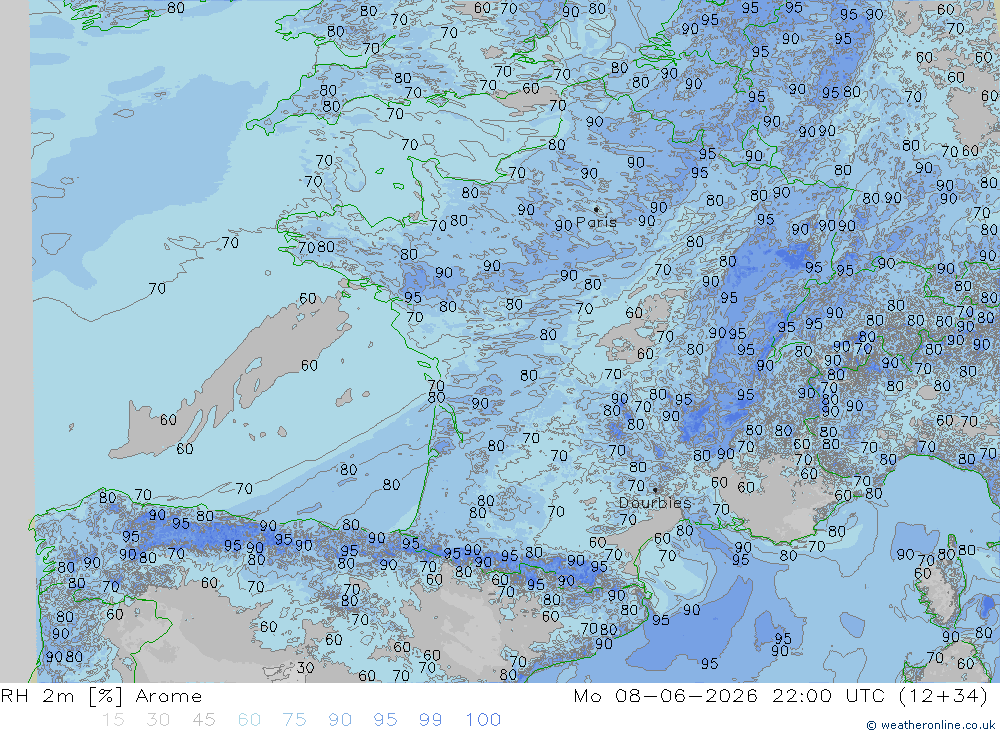
Task: Select the legend value 100
Action: pyautogui.click(x=483, y=720)
